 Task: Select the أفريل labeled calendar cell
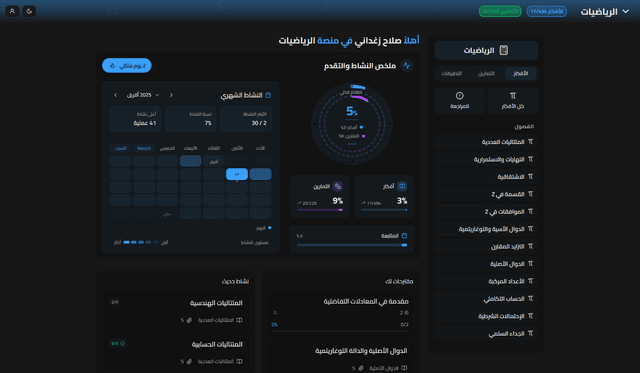click(214, 161)
